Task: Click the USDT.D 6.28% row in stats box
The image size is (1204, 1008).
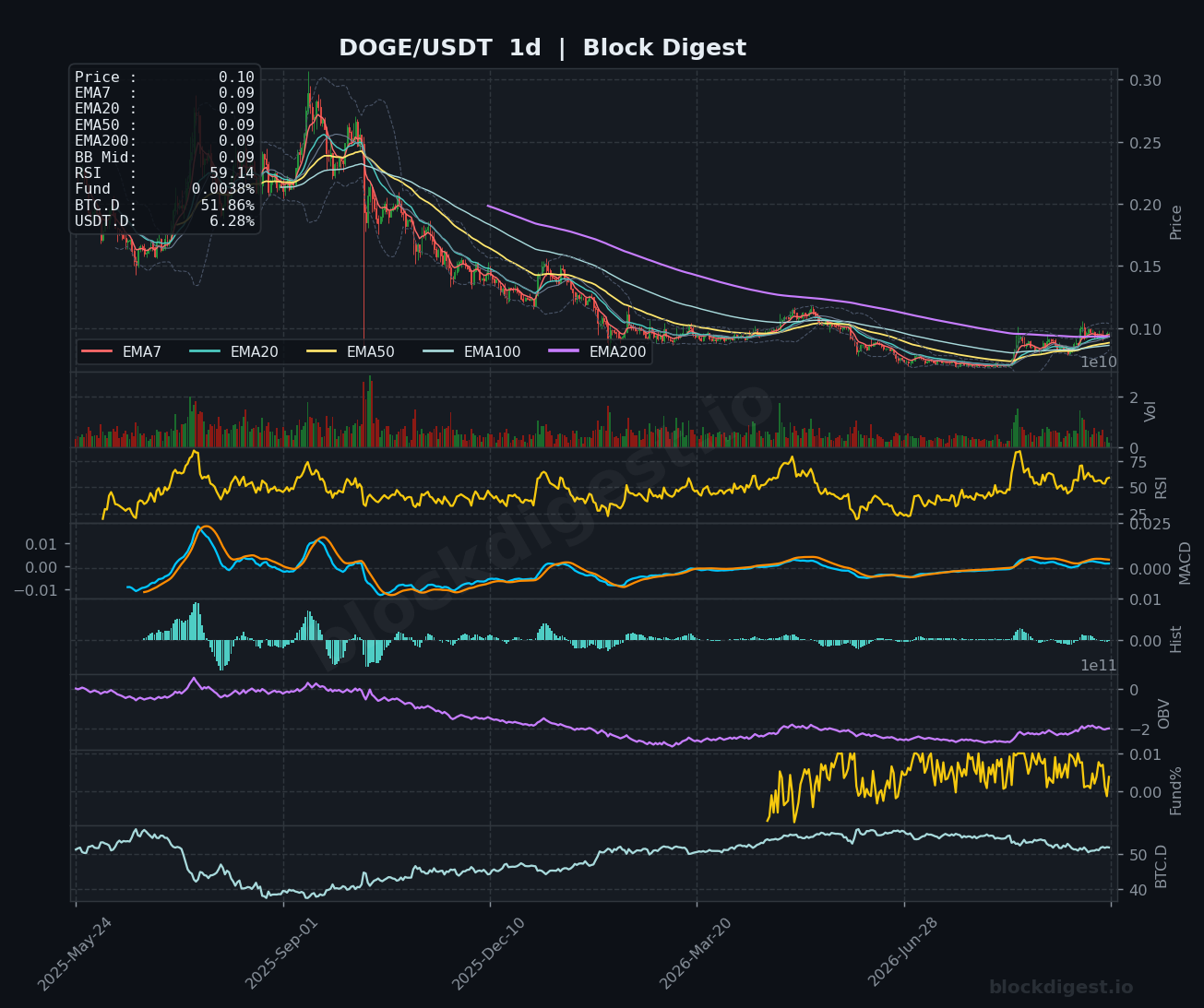Action: pyautogui.click(x=164, y=221)
